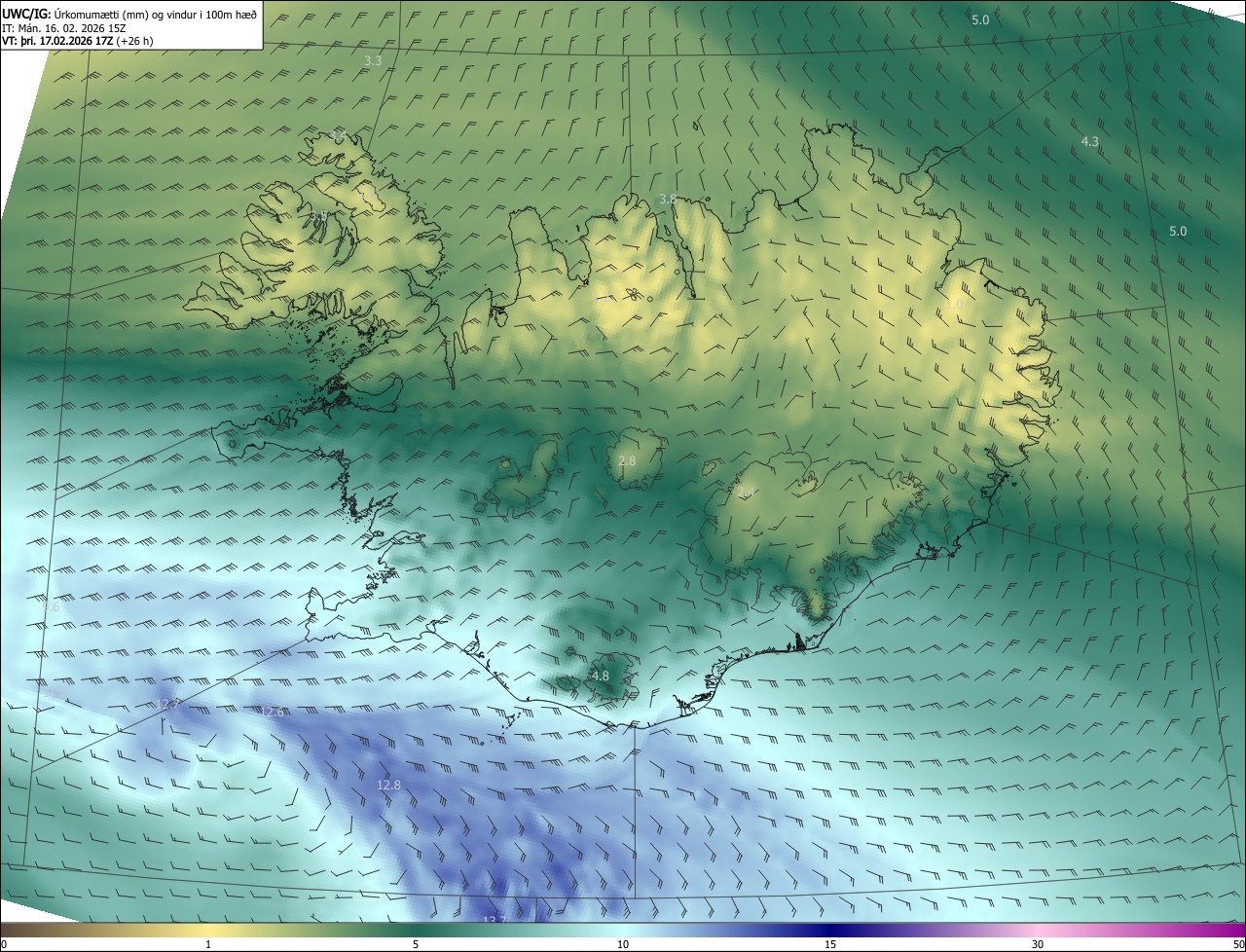The width and height of the screenshot is (1246, 952).
Task: Click the 5.0 label east of northeast Iceland
Action: click(1178, 231)
